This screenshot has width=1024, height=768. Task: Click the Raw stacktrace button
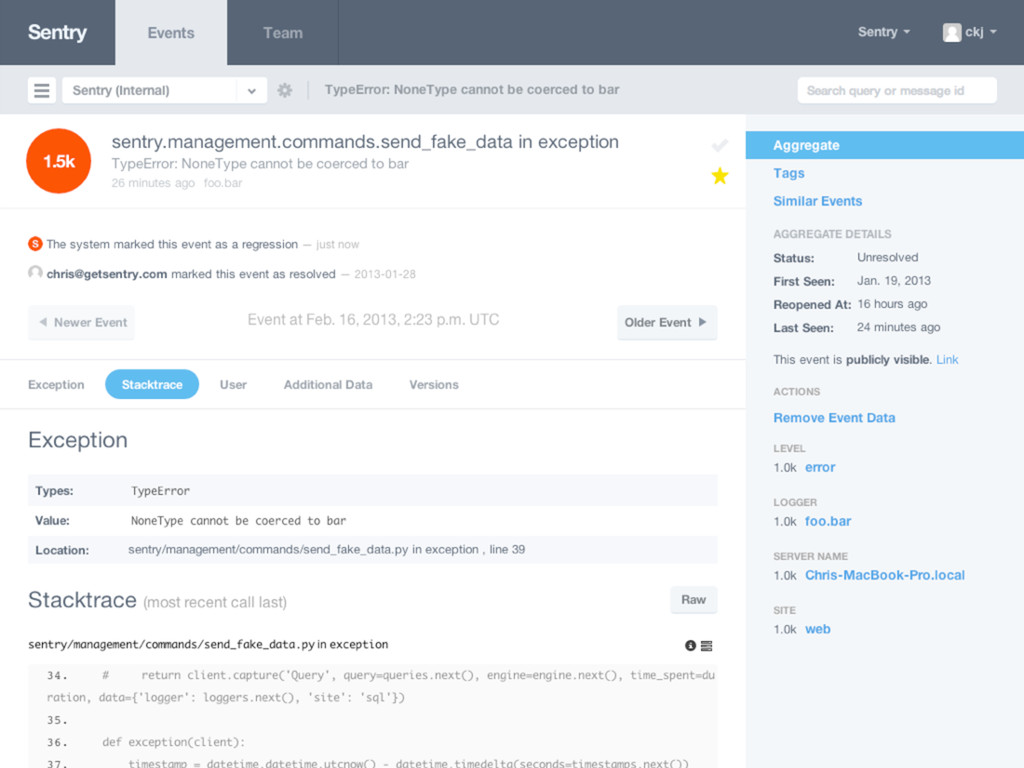(x=694, y=600)
